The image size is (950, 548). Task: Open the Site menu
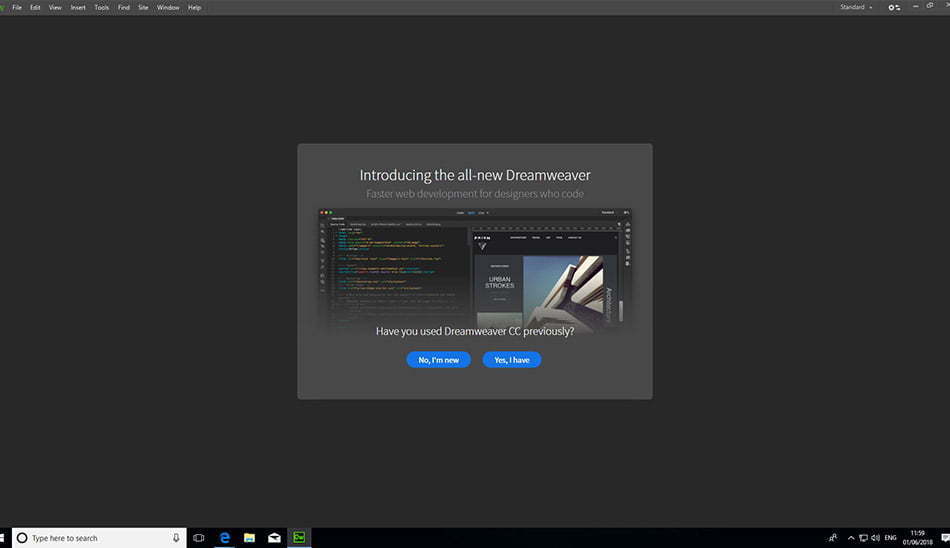click(x=143, y=7)
